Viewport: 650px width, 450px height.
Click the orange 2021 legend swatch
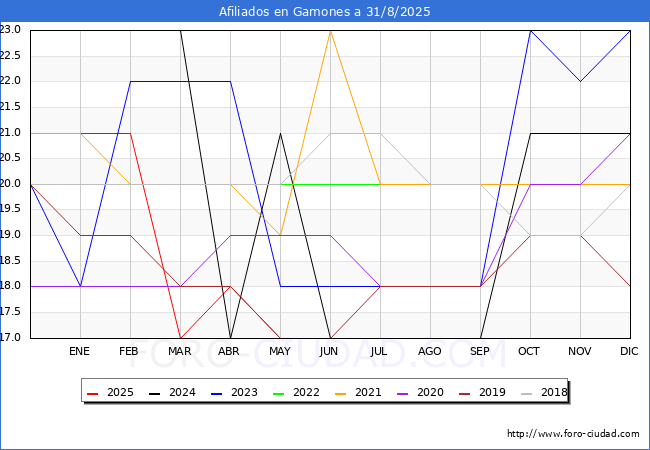(x=340, y=393)
